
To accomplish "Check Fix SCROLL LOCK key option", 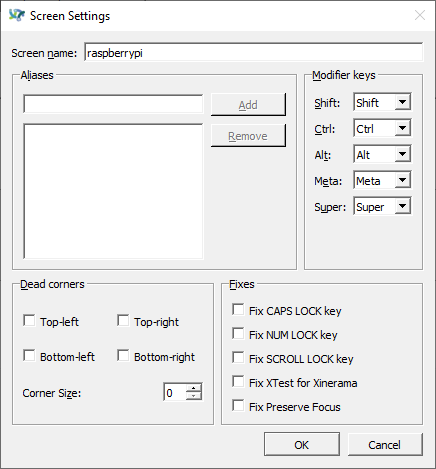I will click(238, 358).
